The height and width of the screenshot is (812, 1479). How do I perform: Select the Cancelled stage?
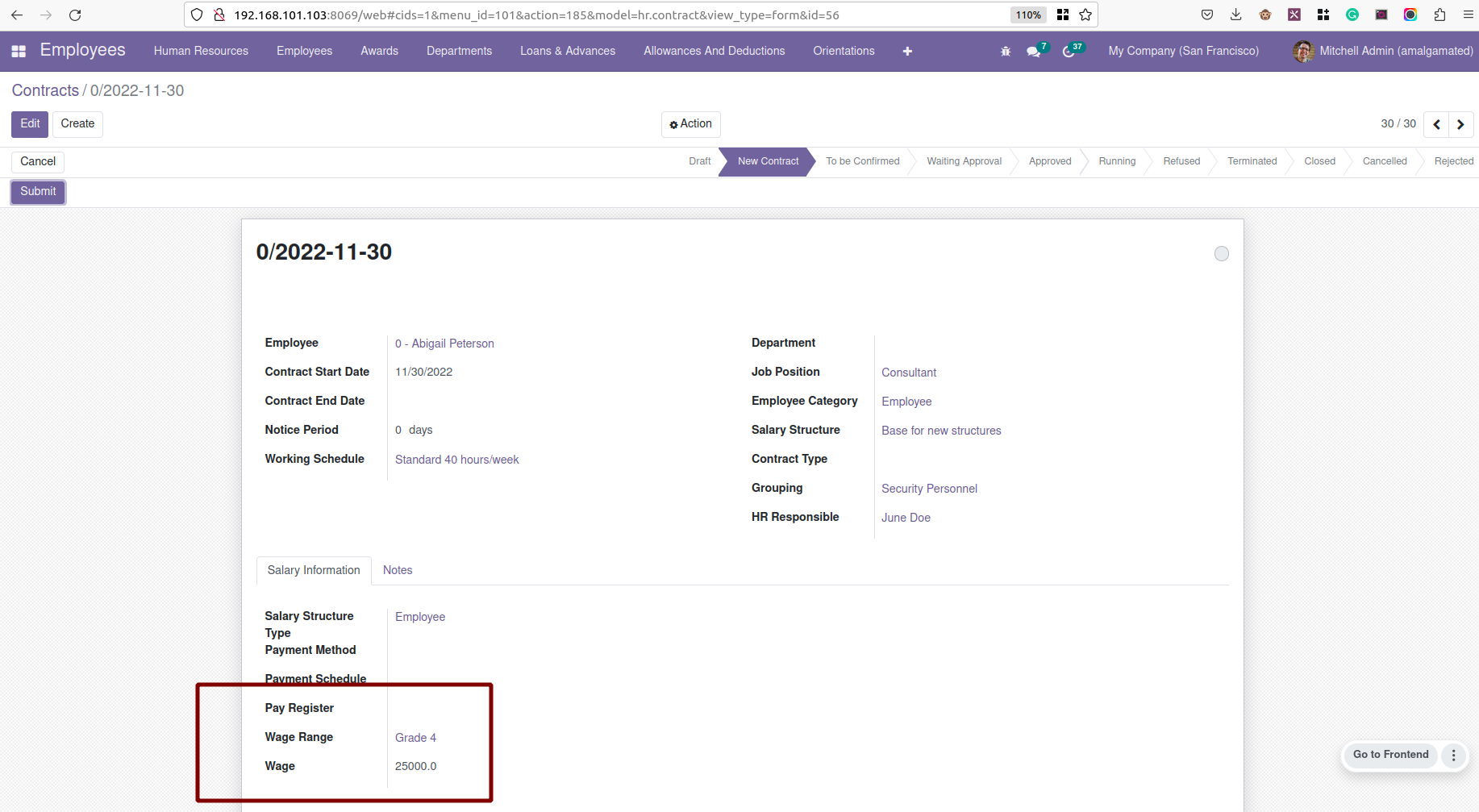(1385, 161)
